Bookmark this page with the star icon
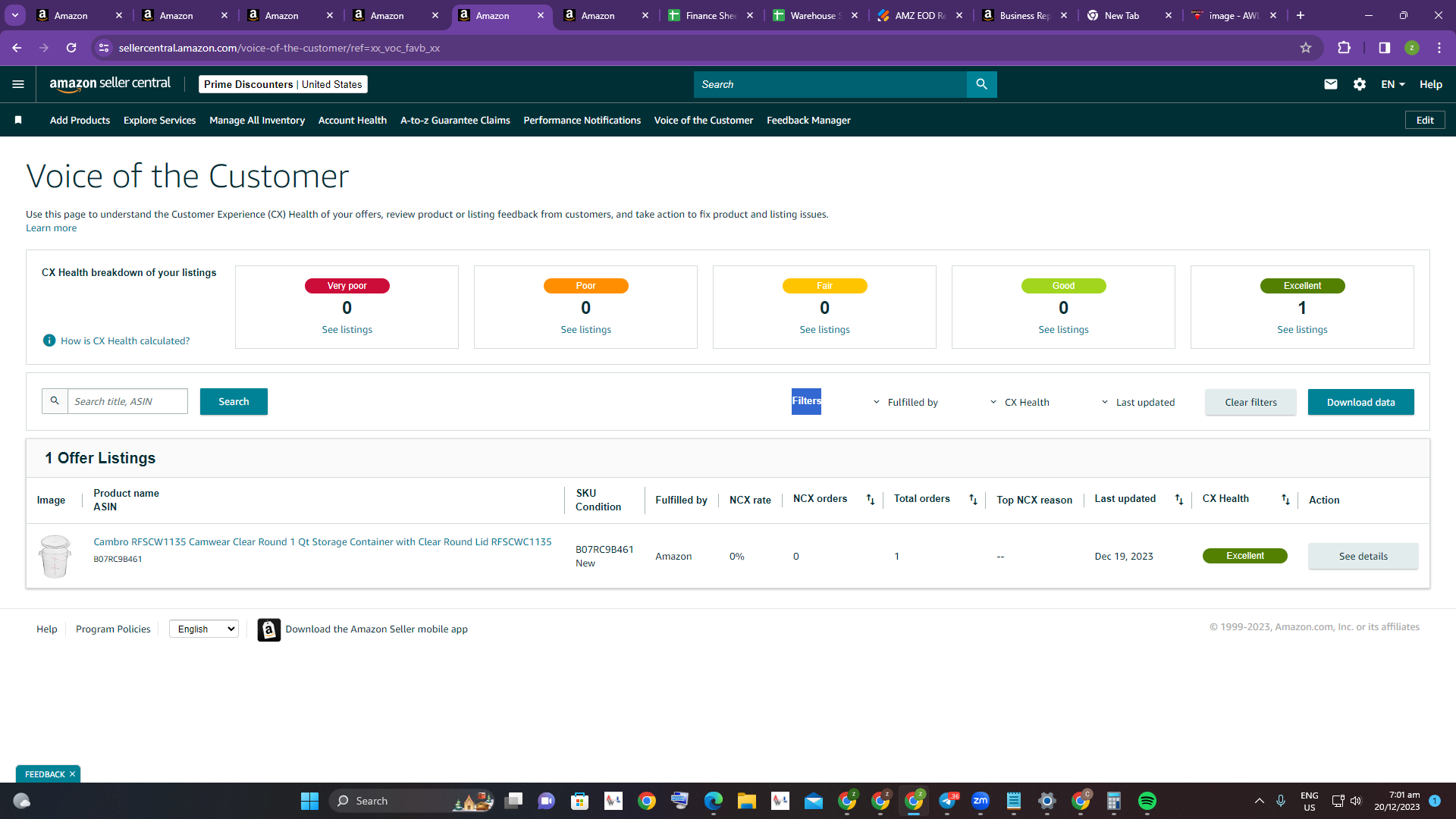Screen dimensions: 1456x819 (1306, 48)
